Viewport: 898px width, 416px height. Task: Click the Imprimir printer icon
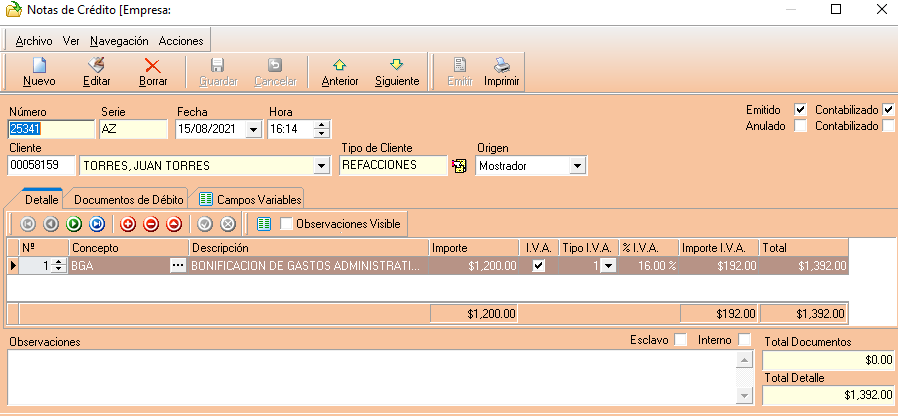[501, 65]
